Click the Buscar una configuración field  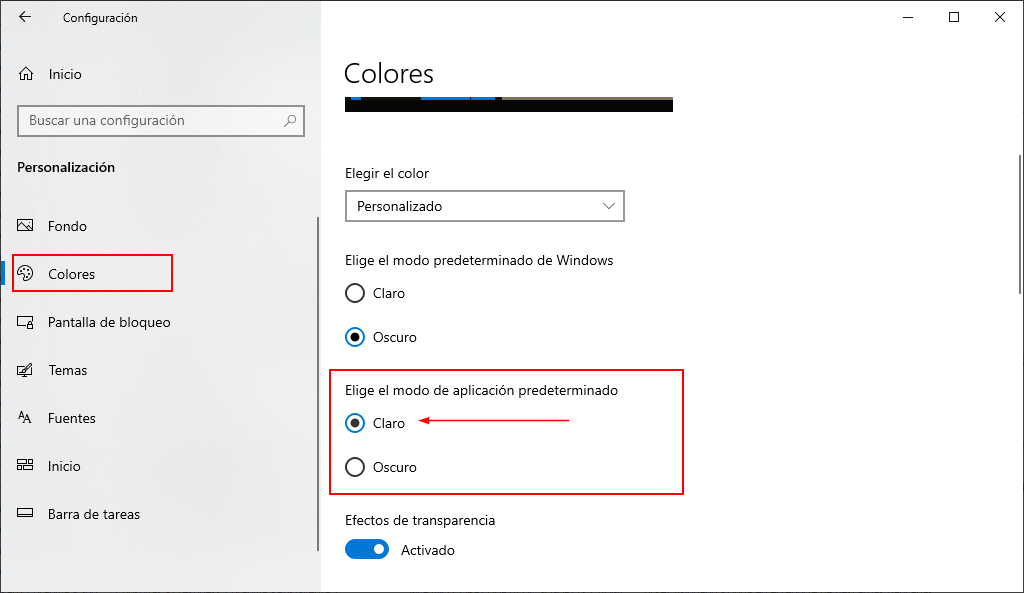pos(150,121)
